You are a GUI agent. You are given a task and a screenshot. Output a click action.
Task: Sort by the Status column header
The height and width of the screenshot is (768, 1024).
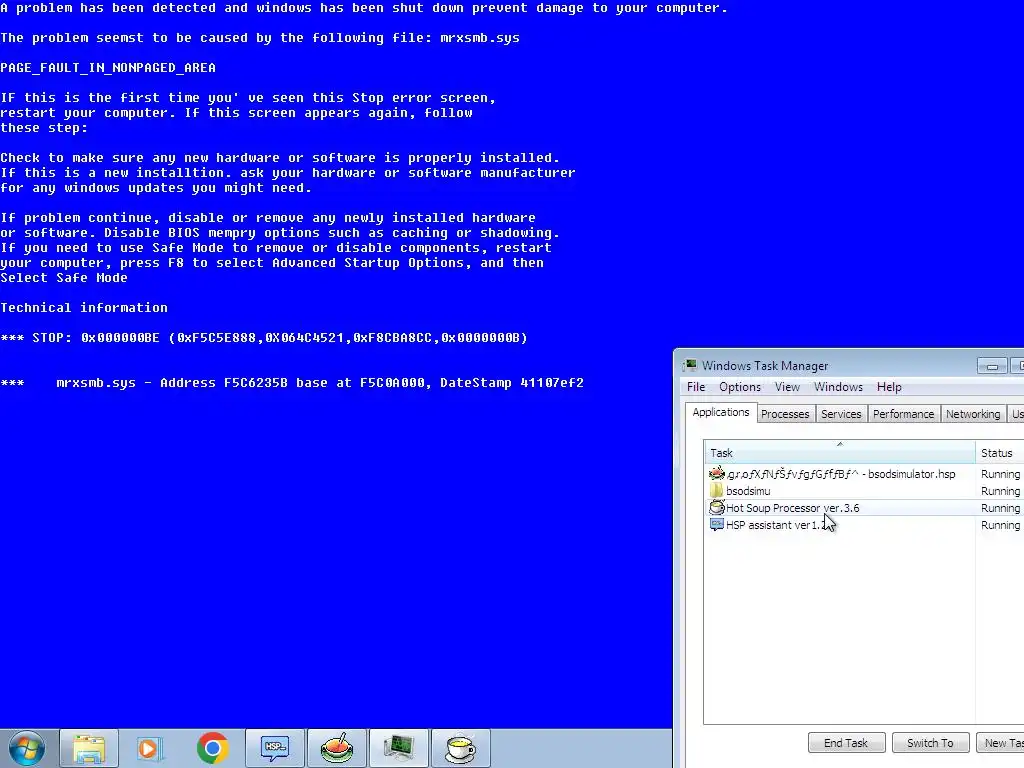click(999, 452)
